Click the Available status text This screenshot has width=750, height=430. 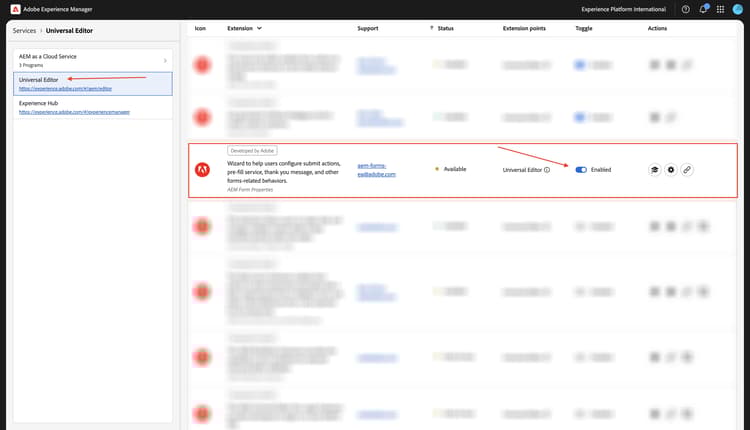click(454, 169)
